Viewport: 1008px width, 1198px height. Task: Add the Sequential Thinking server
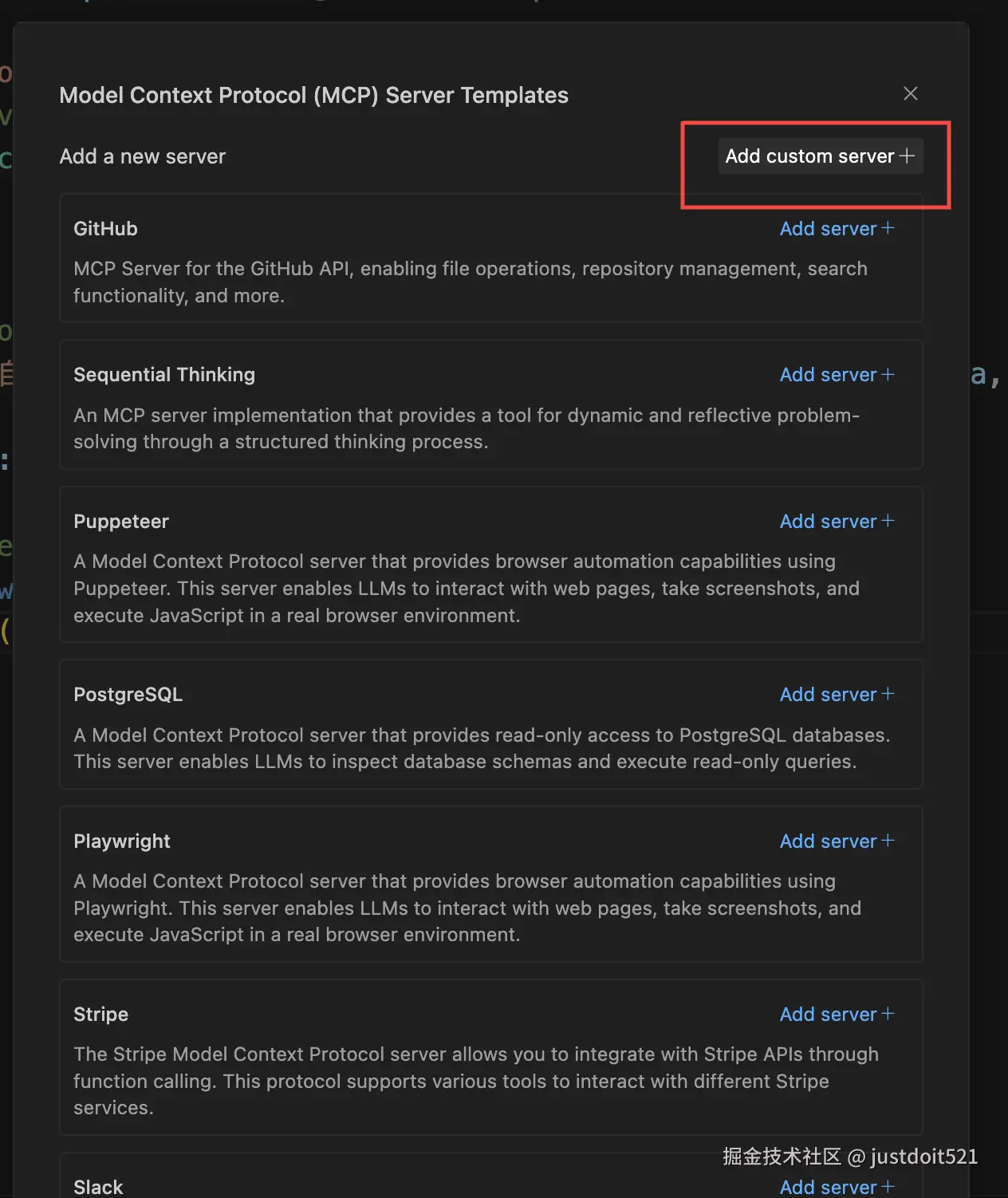click(x=829, y=375)
